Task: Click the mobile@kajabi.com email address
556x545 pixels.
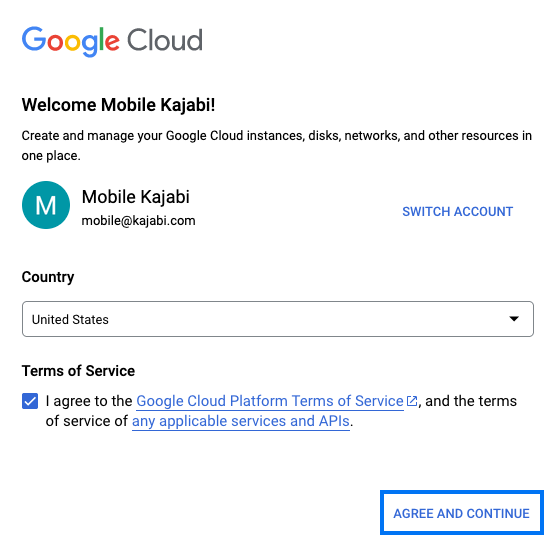Action: pos(138,221)
